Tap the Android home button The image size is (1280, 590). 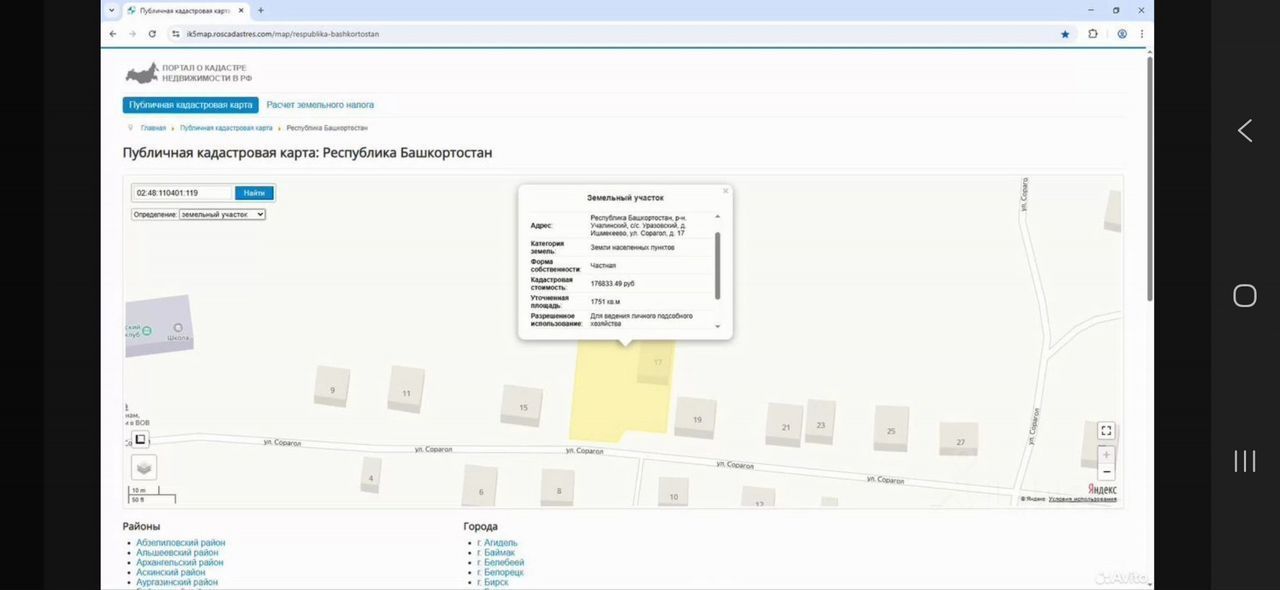click(1245, 295)
